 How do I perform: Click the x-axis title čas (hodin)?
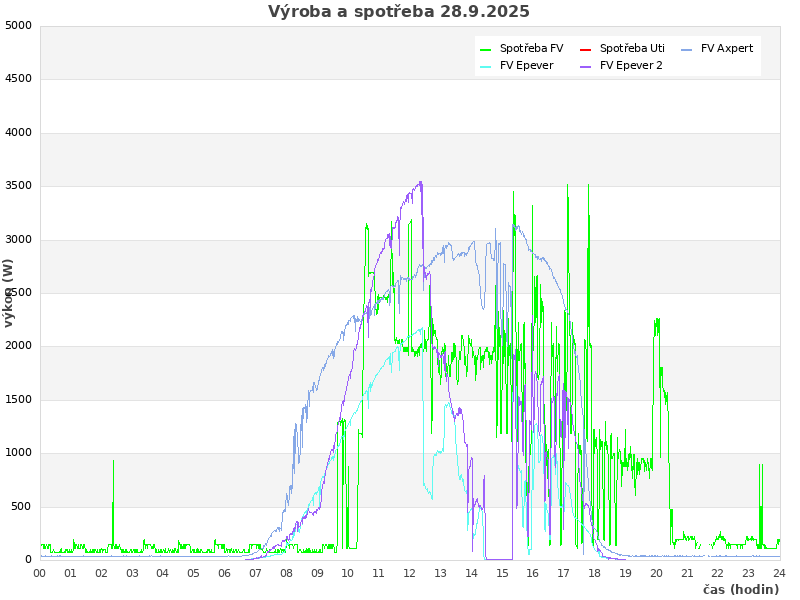(x=740, y=589)
